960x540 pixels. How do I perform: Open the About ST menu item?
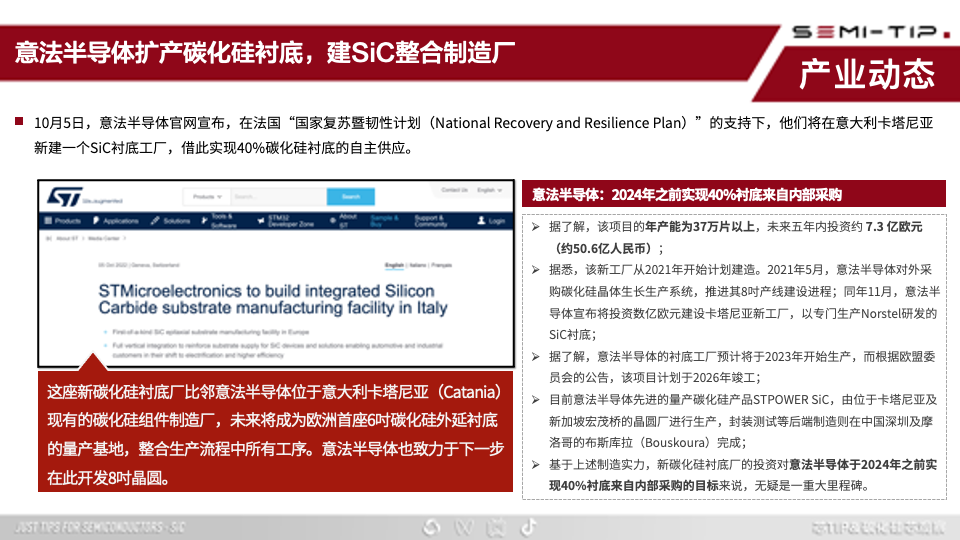click(348, 221)
